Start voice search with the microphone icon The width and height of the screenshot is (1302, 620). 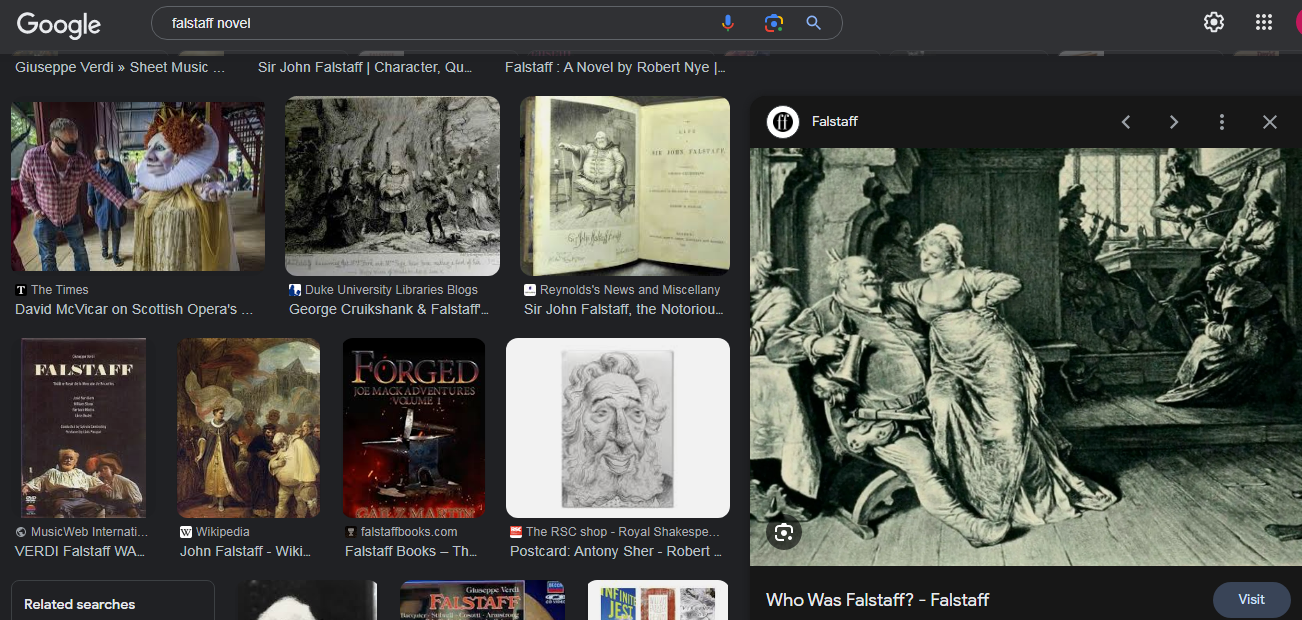pyautogui.click(x=728, y=23)
